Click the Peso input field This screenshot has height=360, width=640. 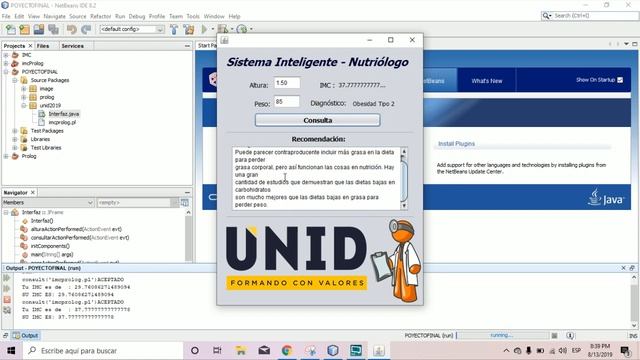pos(287,102)
